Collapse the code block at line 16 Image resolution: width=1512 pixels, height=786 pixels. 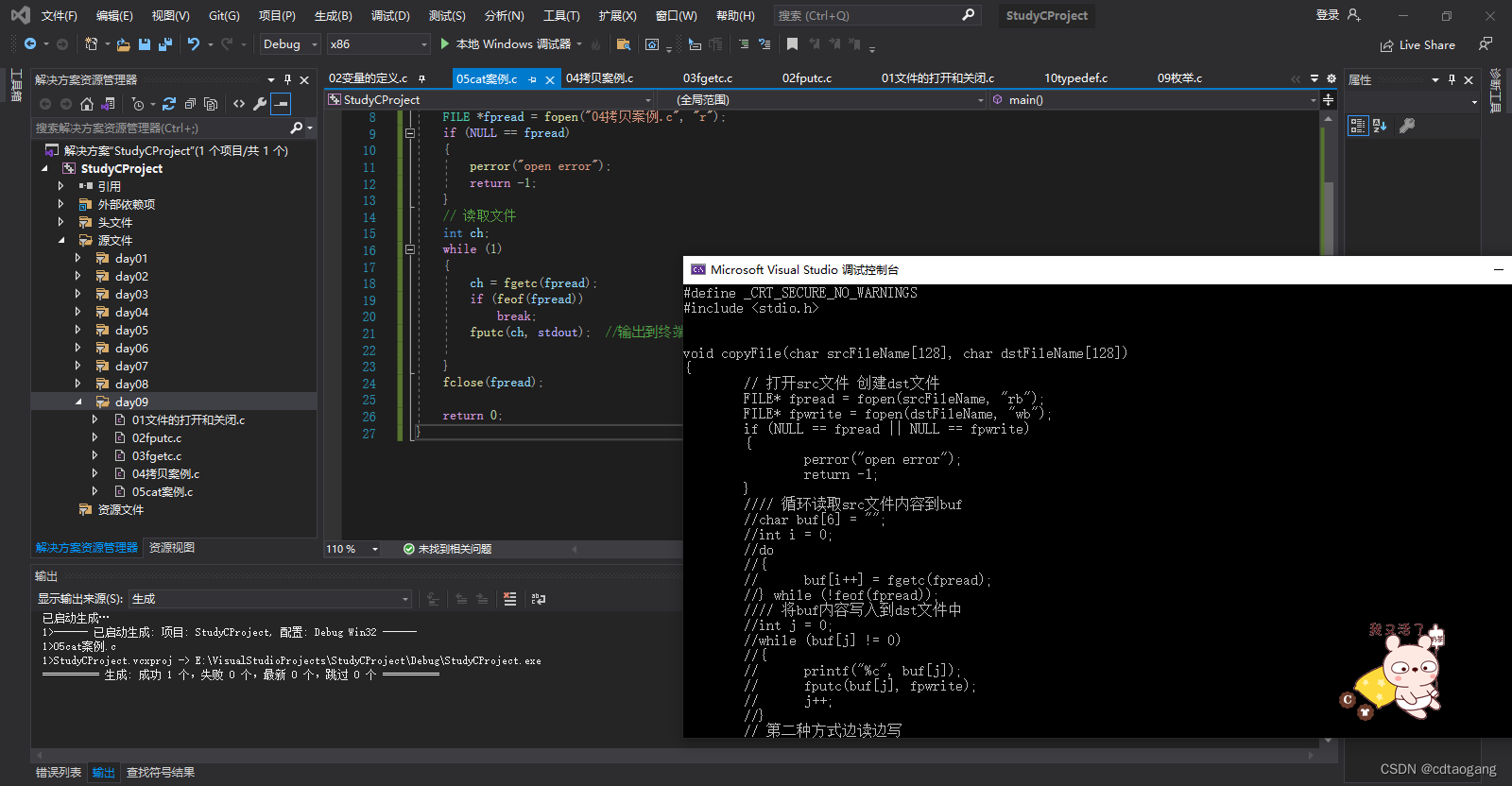coord(410,249)
